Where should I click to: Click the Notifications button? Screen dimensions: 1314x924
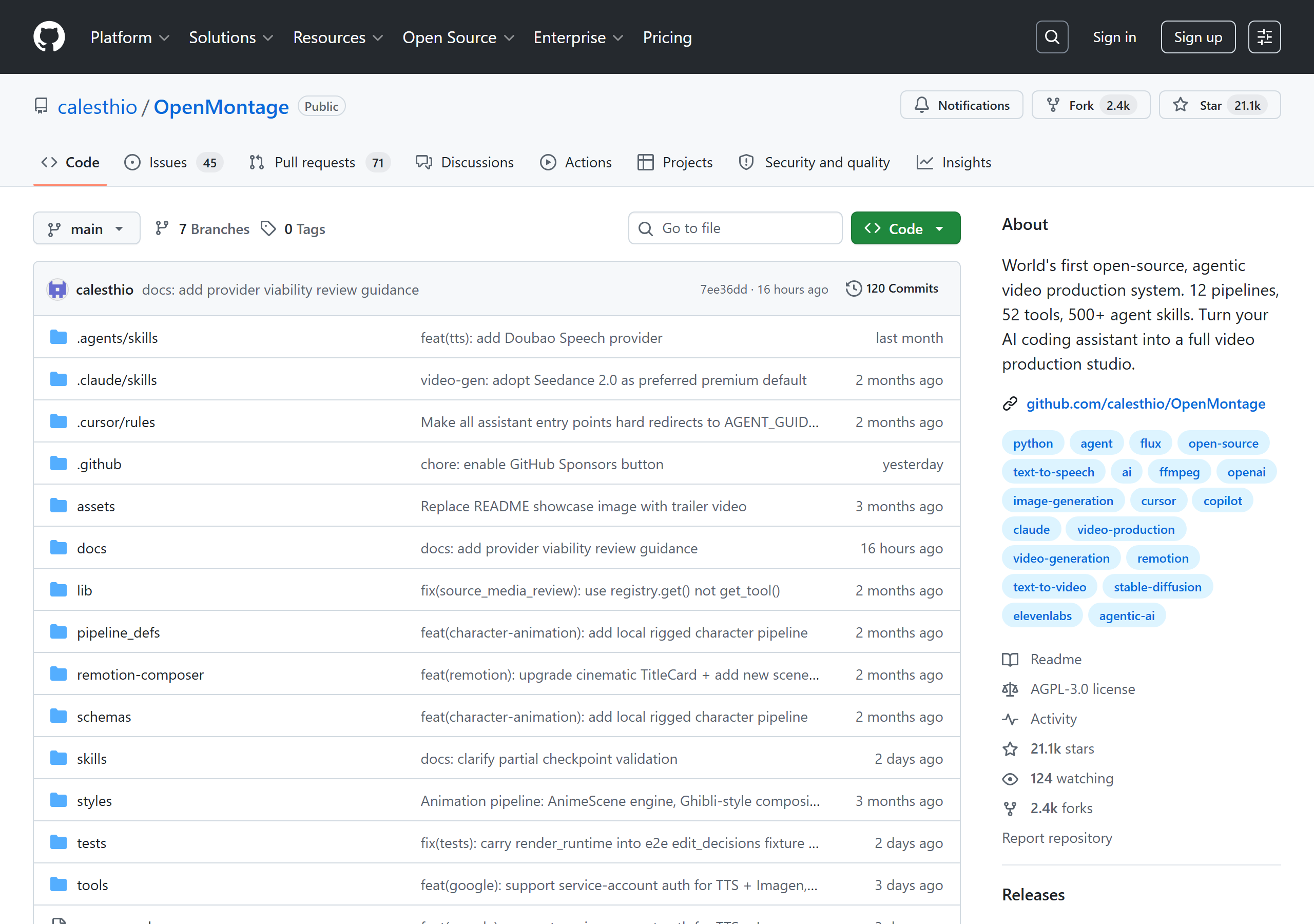[x=961, y=105]
